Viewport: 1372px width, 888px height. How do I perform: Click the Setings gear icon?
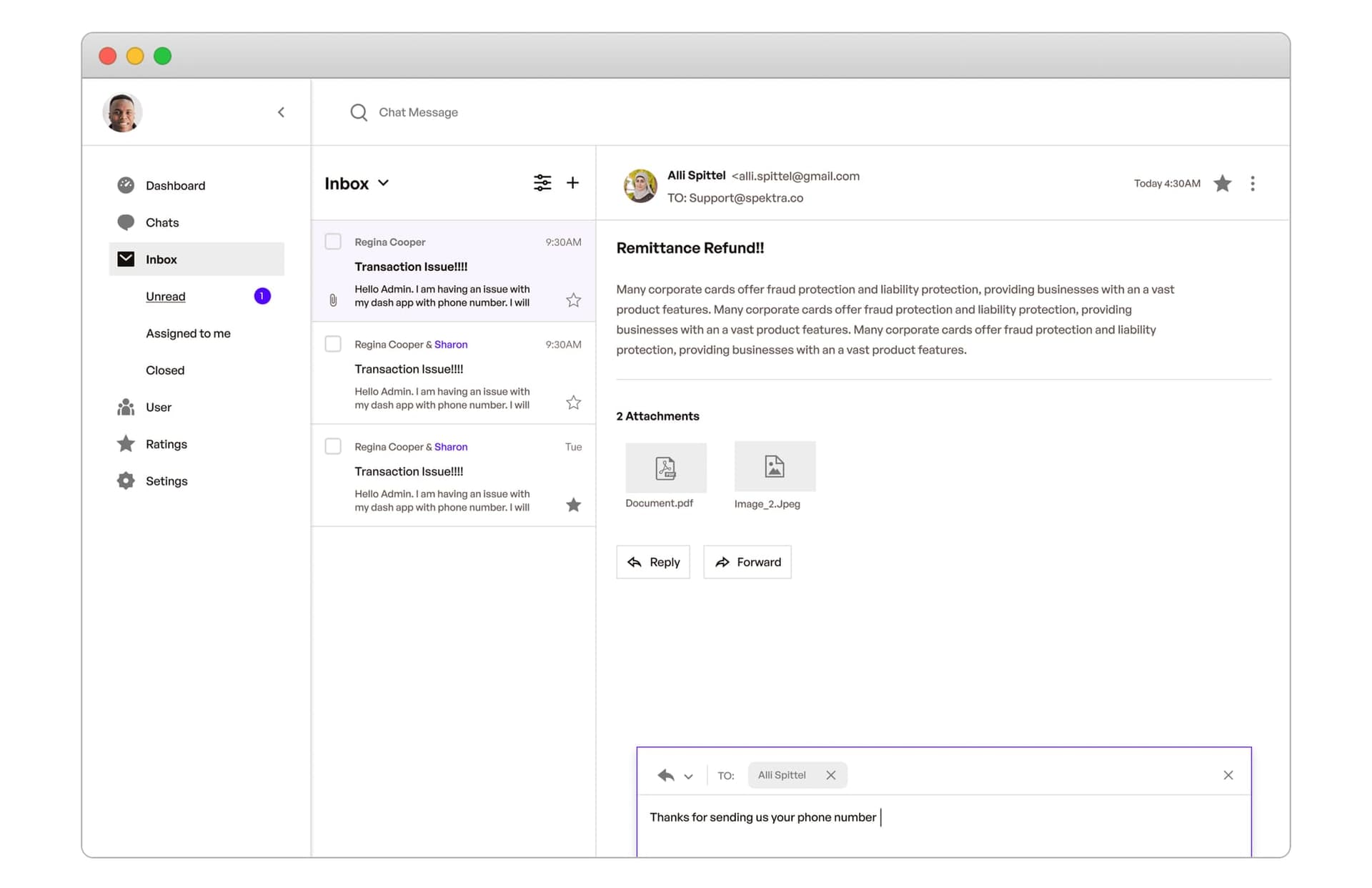[x=126, y=480]
